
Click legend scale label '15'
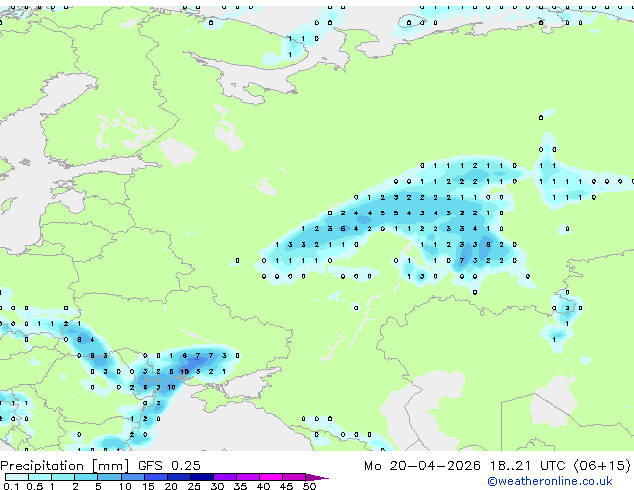click(x=148, y=486)
